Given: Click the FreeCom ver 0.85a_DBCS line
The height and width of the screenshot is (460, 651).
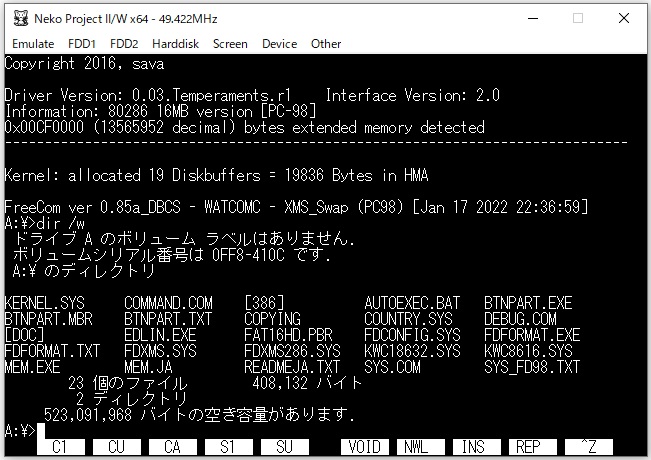Looking at the screenshot, I should [x=296, y=207].
